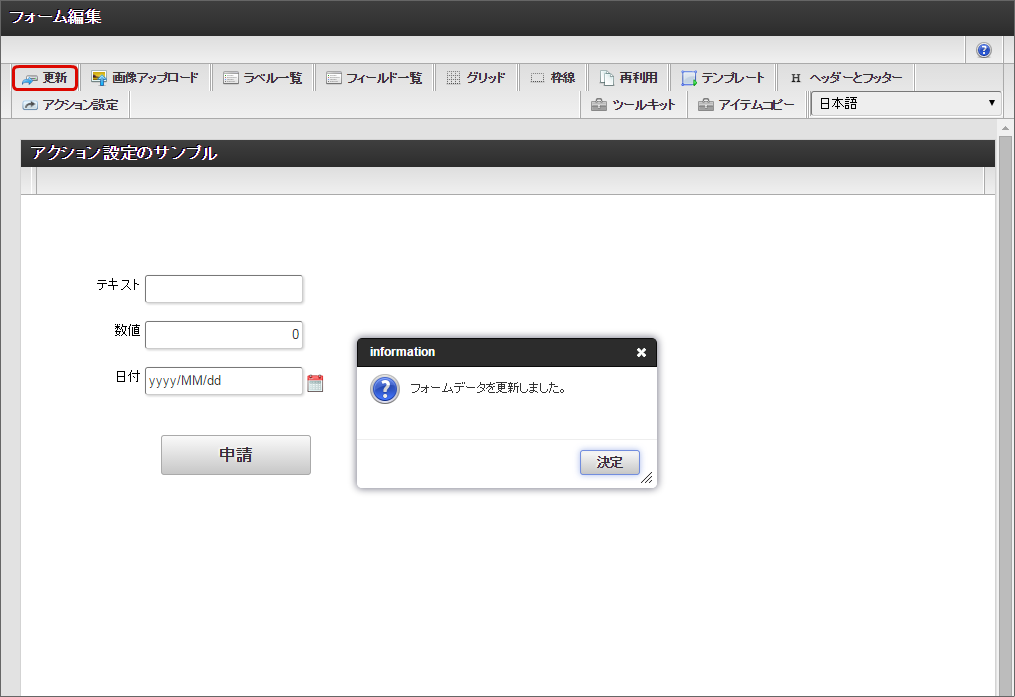This screenshot has width=1015, height=697.
Task: Click the 更新 update toolbar button
Action: pos(45,78)
